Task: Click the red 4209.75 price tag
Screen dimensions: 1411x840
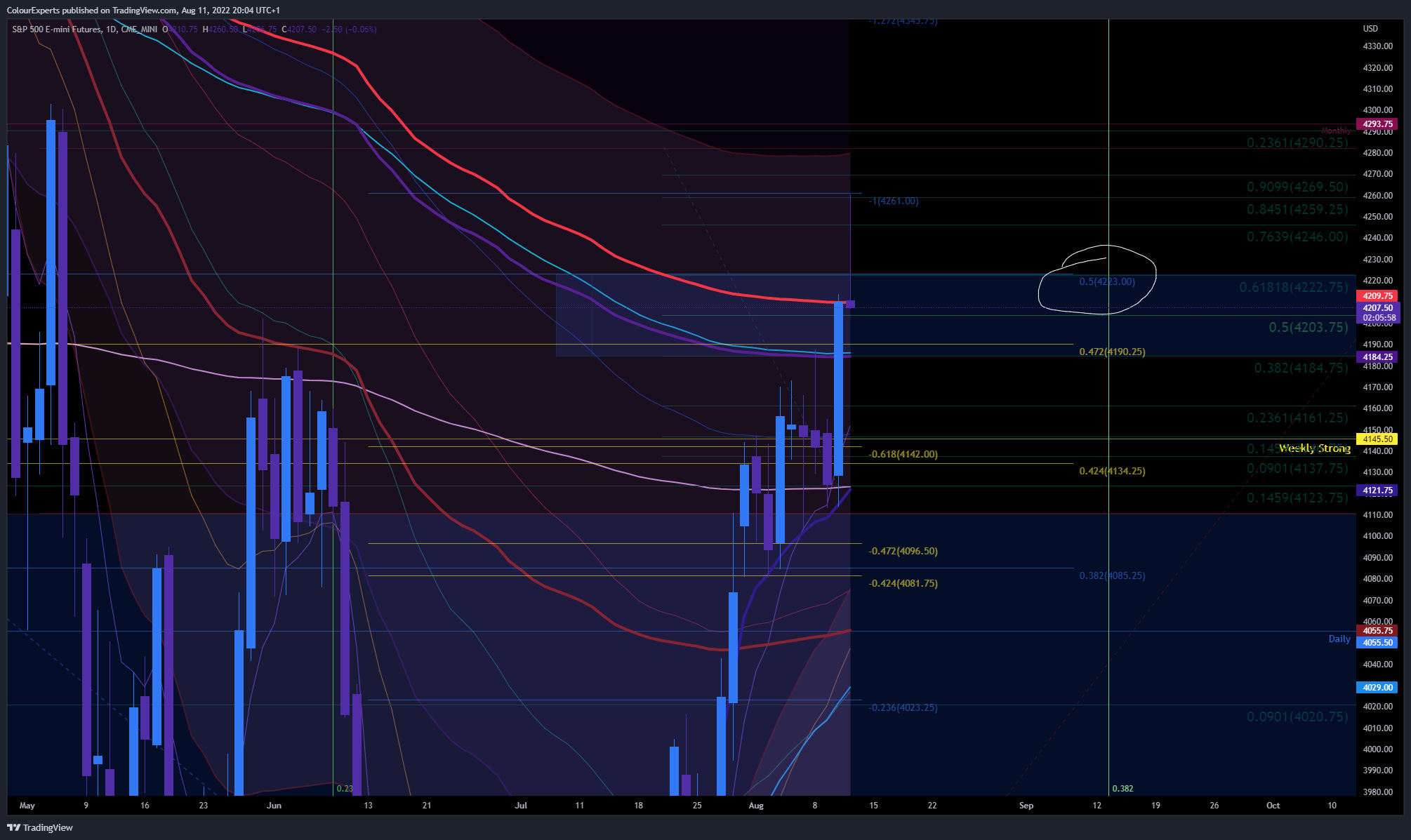Action: pos(1377,296)
